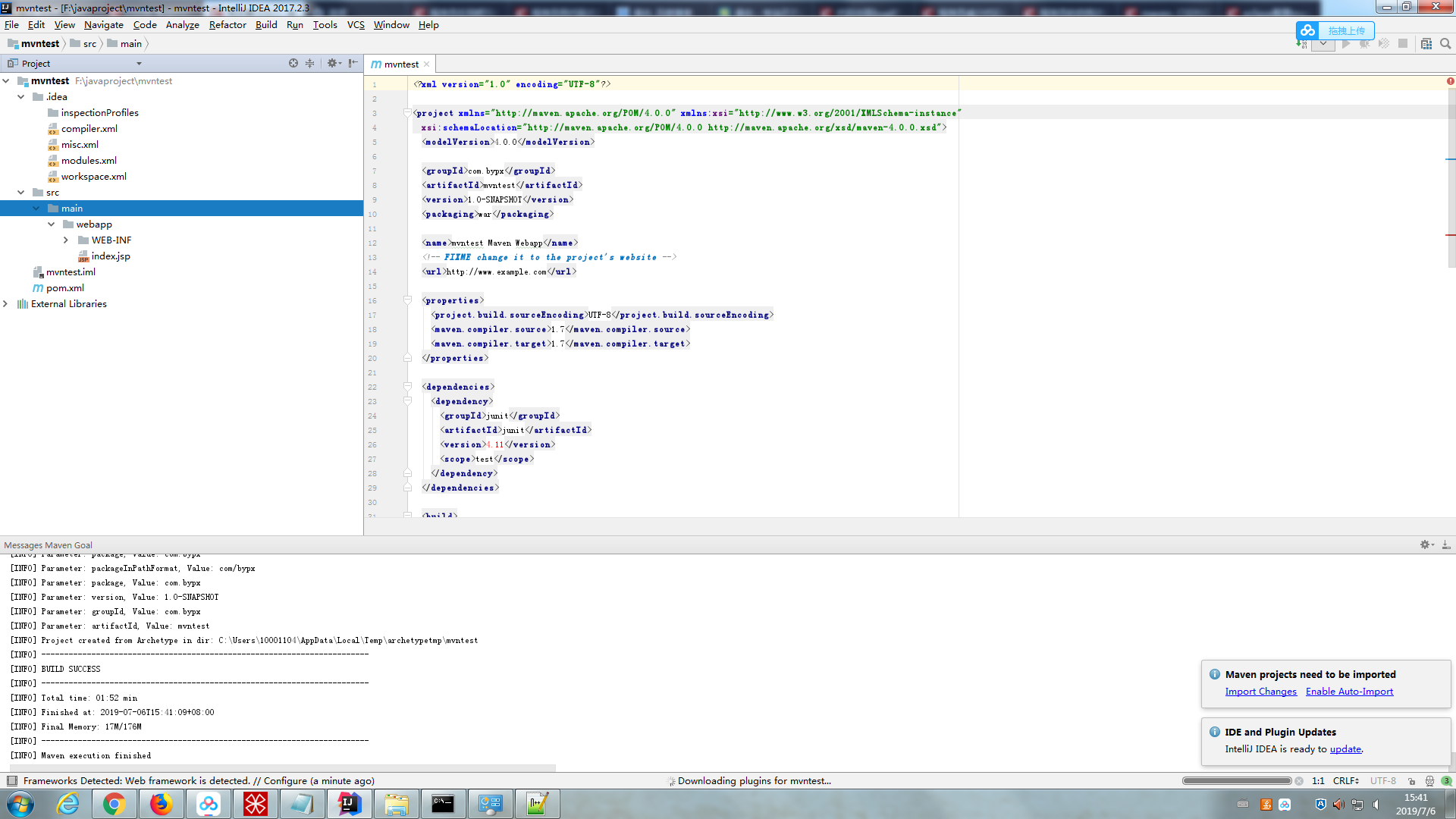The height and width of the screenshot is (819, 1456).
Task: Toggle tool windows button bottom-left
Action: pyautogui.click(x=11, y=781)
